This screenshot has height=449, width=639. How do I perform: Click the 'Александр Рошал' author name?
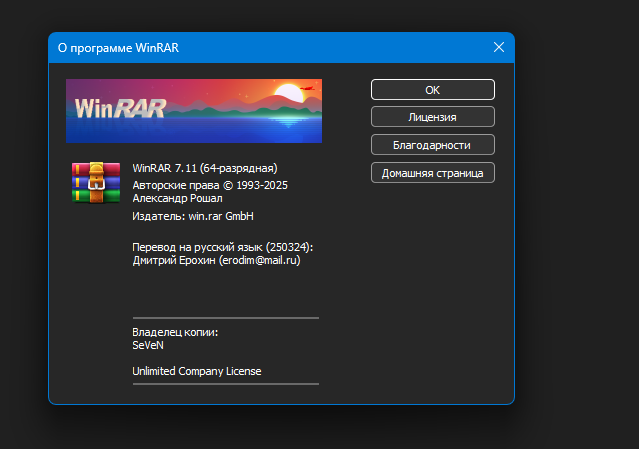[x=177, y=198]
